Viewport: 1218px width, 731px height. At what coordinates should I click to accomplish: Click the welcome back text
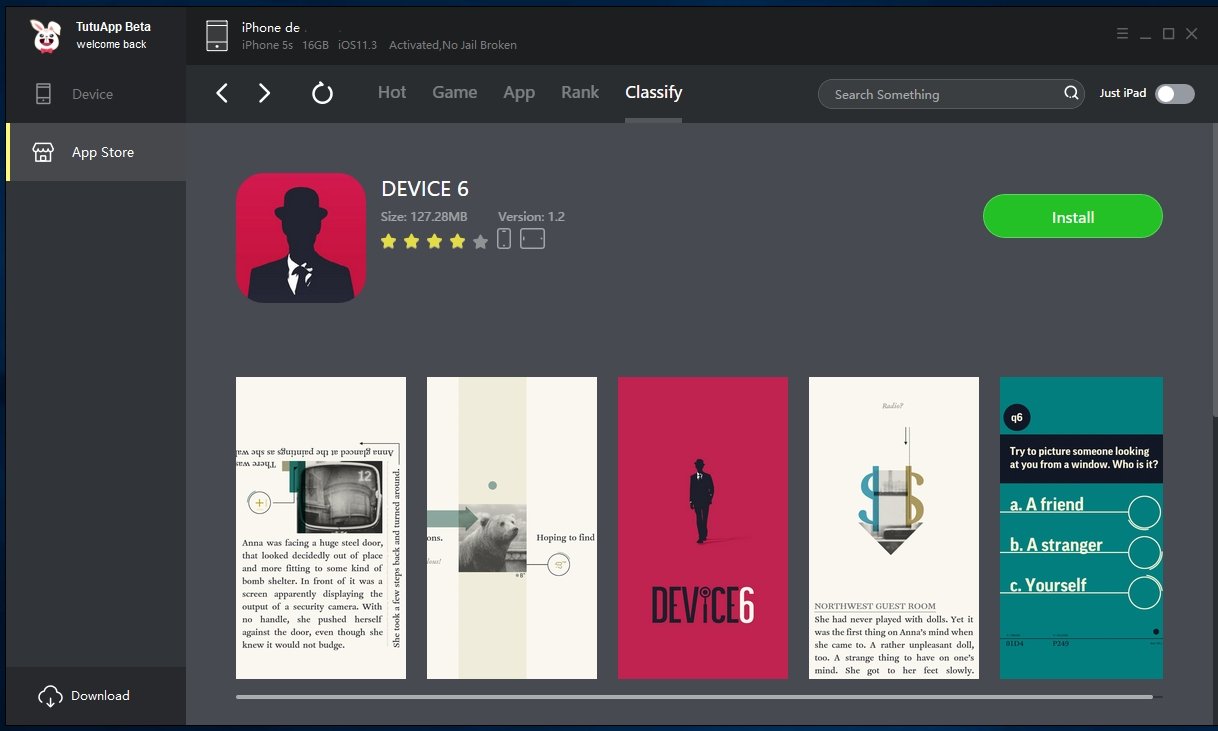coord(111,45)
